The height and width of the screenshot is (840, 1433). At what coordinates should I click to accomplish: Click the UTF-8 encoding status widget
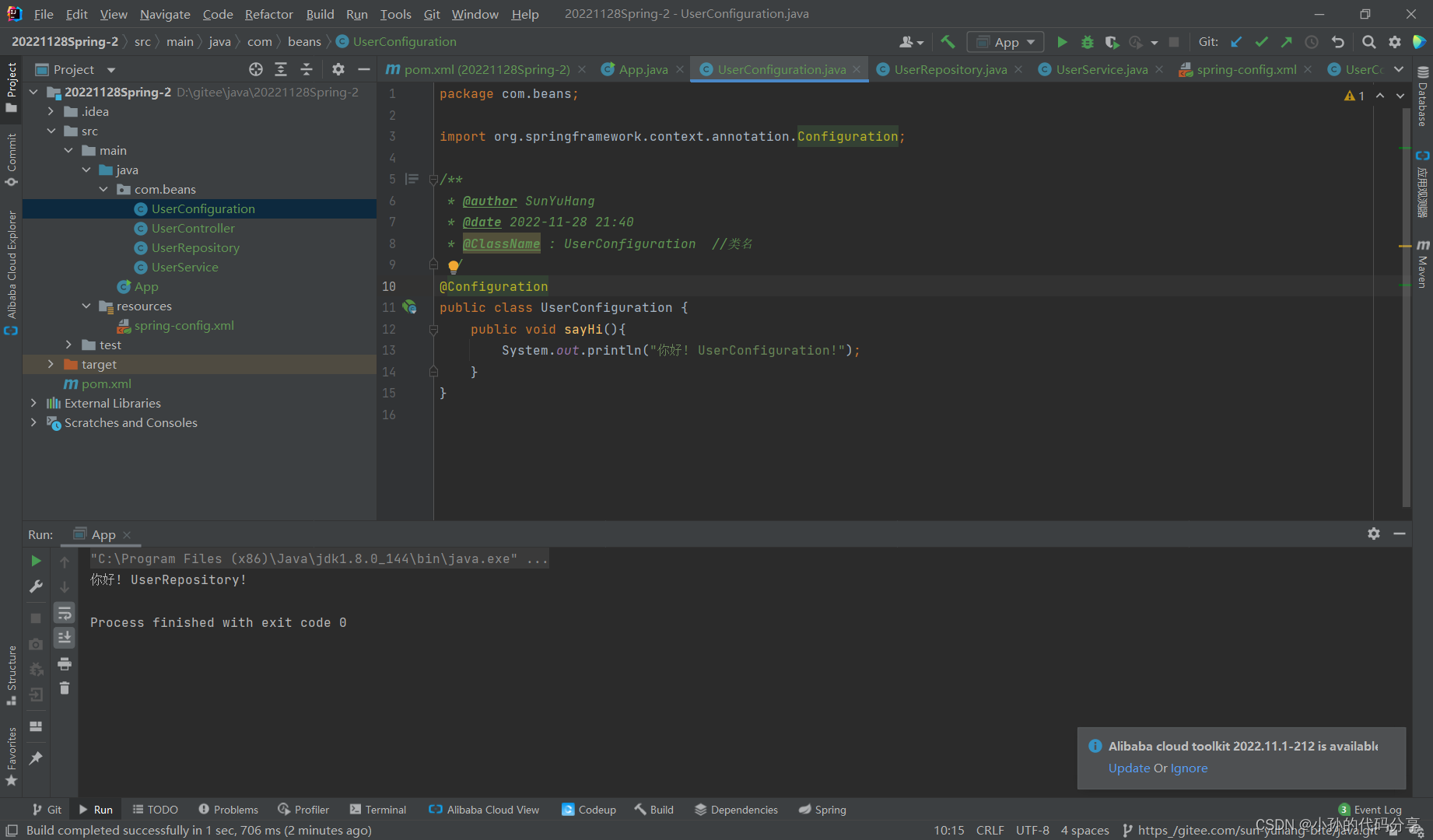coord(1032,830)
